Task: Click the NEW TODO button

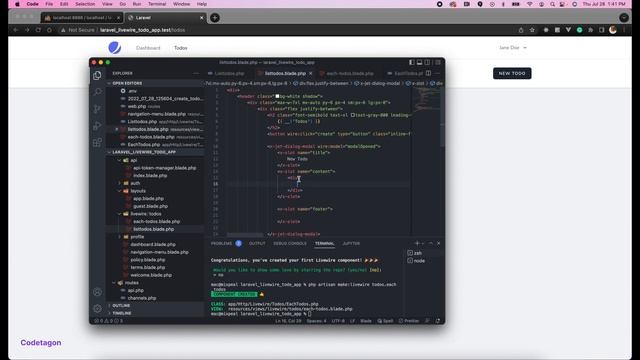Action: coord(512,73)
